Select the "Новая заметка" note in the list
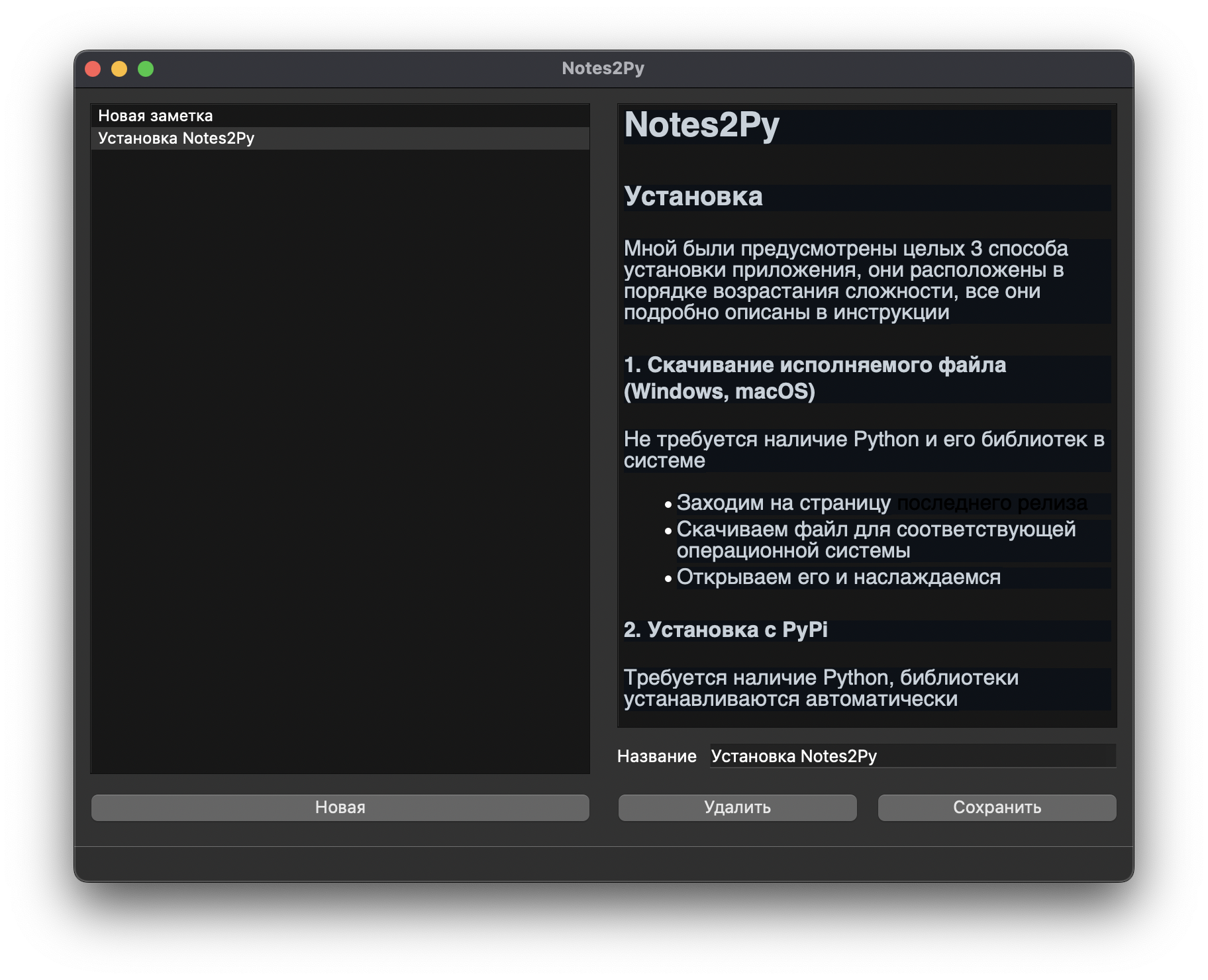1208x980 pixels. point(156,116)
